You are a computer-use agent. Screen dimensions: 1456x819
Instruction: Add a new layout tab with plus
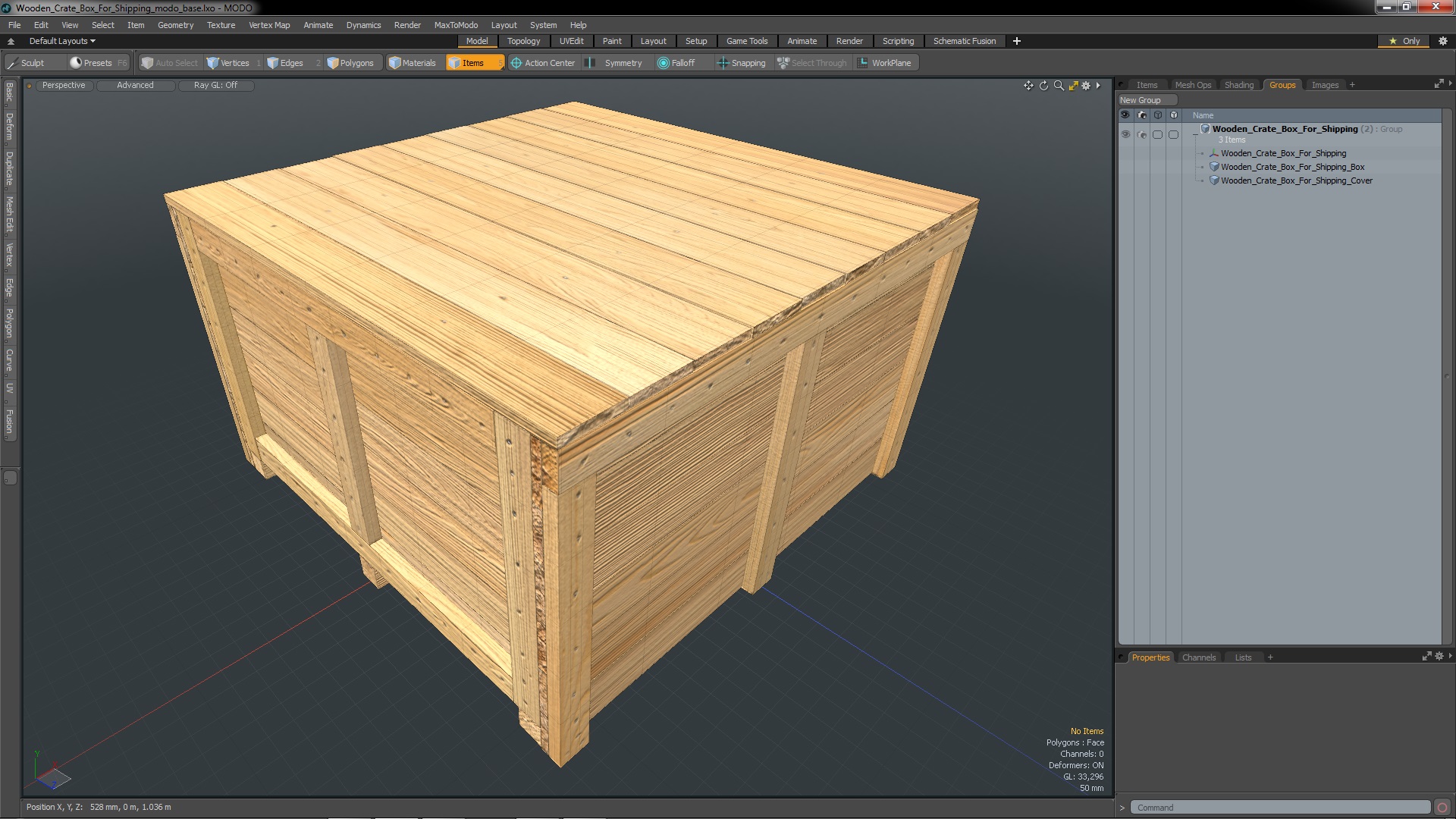1016,41
